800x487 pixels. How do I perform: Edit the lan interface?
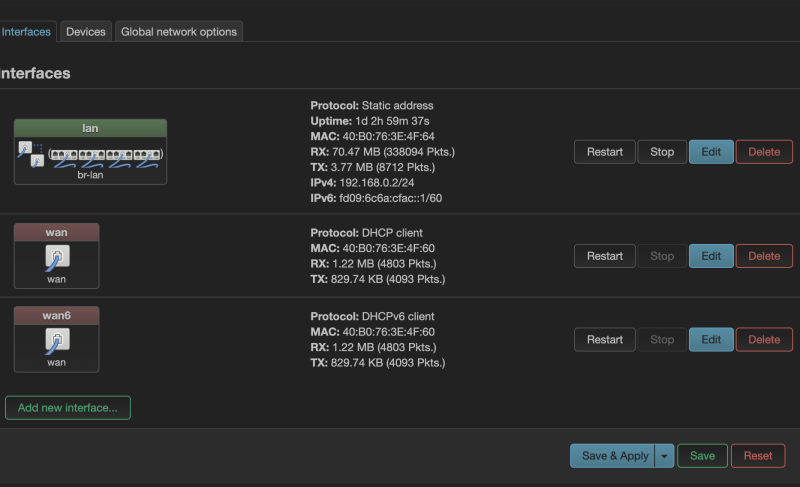711,152
